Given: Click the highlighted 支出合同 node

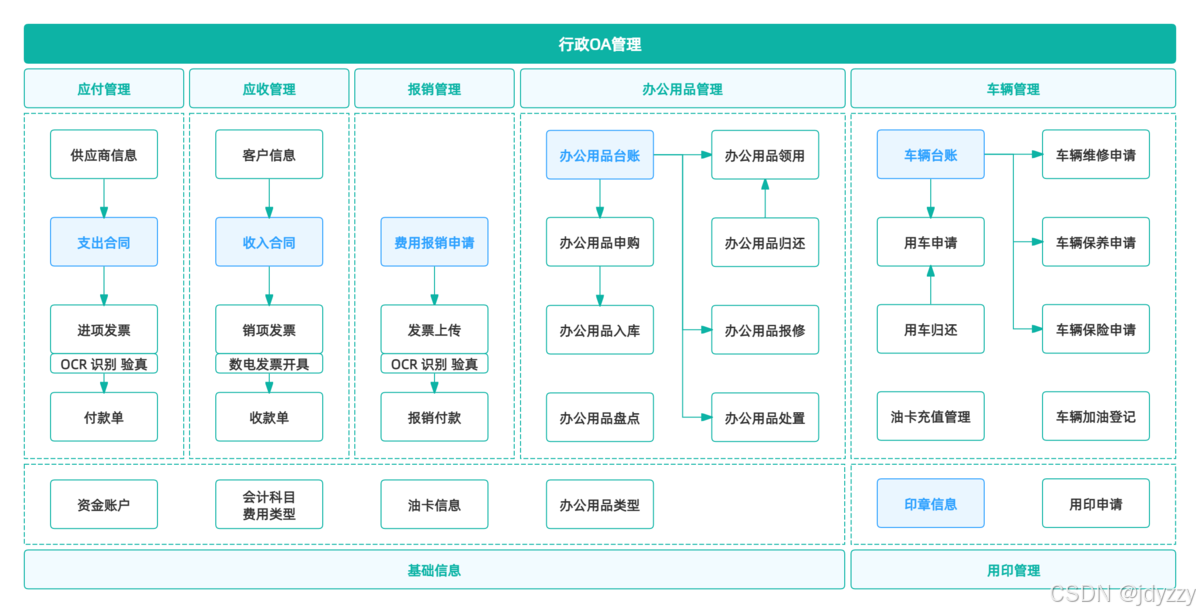Looking at the screenshot, I should (x=104, y=242).
